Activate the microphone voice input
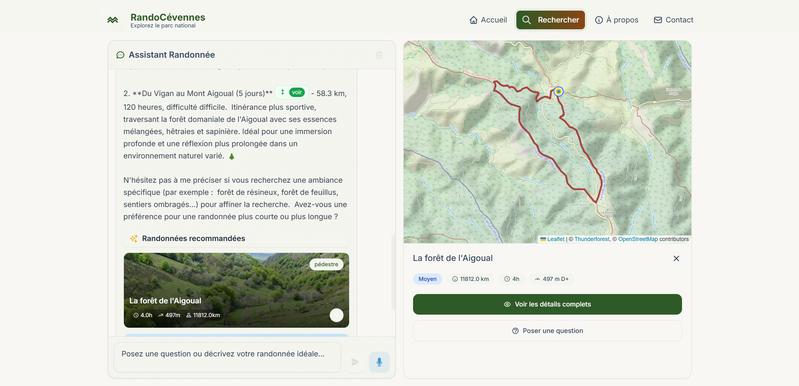This screenshot has height=386, width=799. [379, 362]
